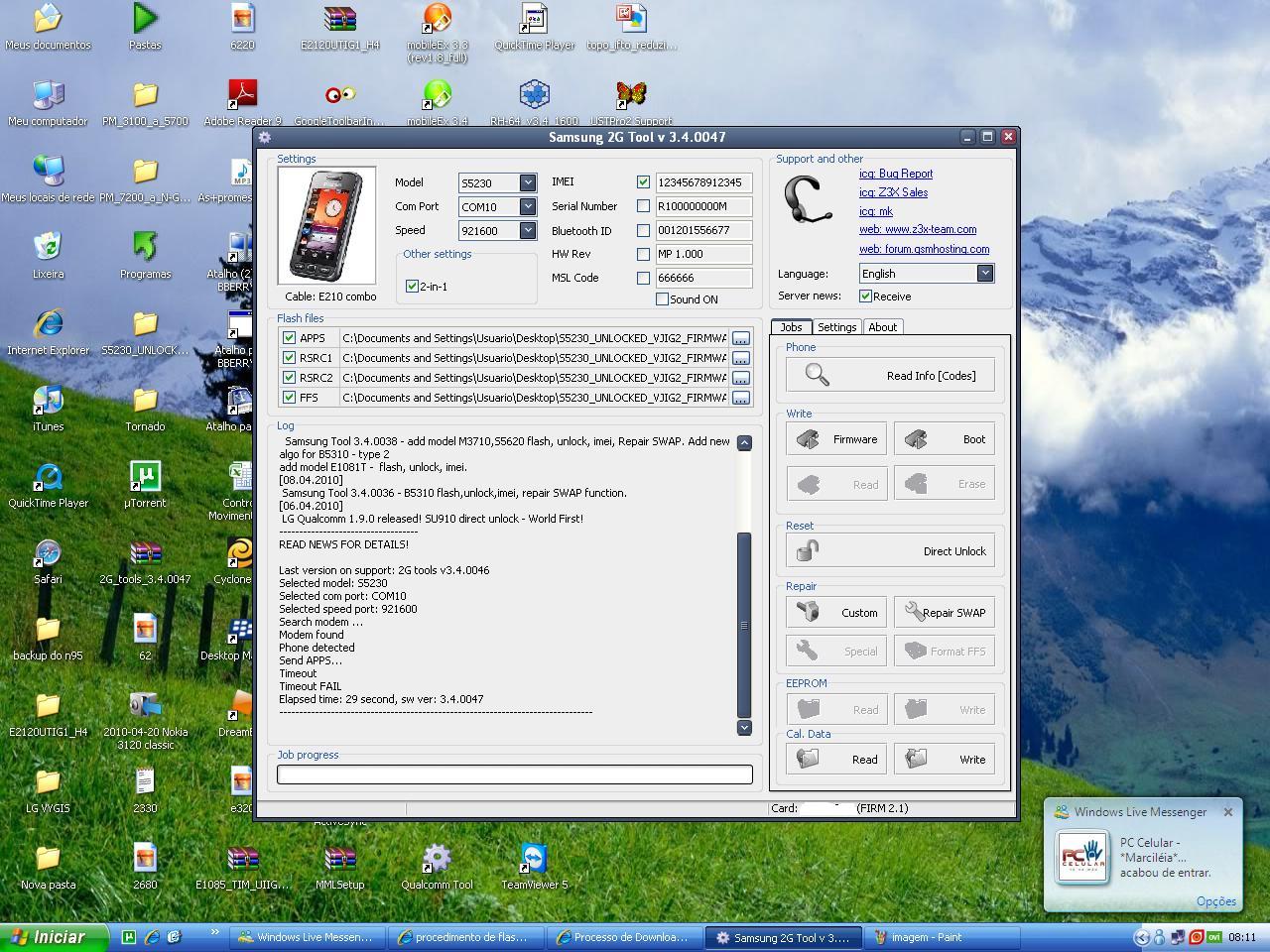1270x952 pixels.
Task: Open the icq: Bug Report link
Action: [896, 174]
